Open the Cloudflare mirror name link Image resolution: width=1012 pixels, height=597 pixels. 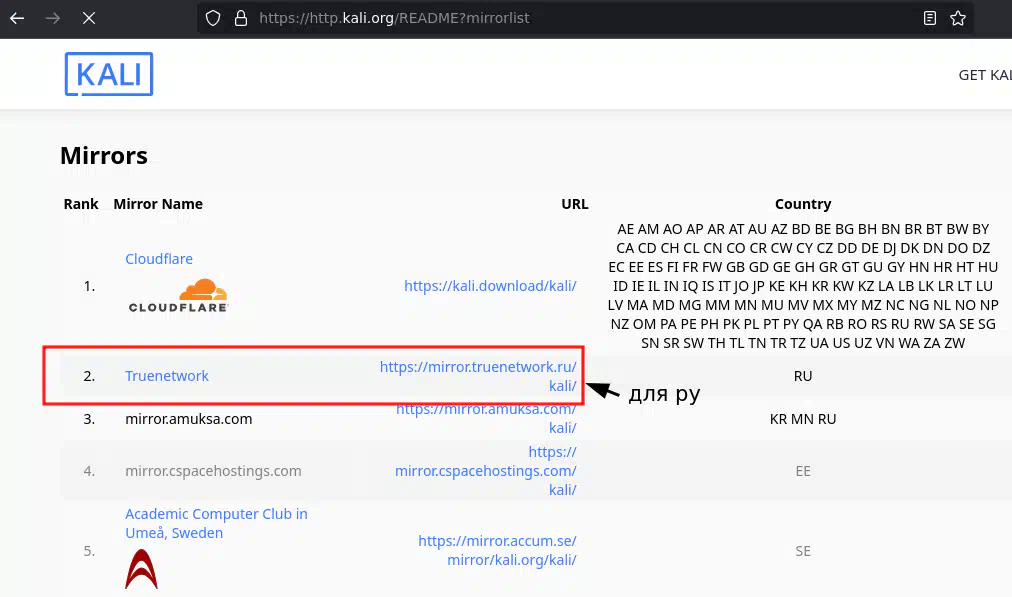pos(159,259)
